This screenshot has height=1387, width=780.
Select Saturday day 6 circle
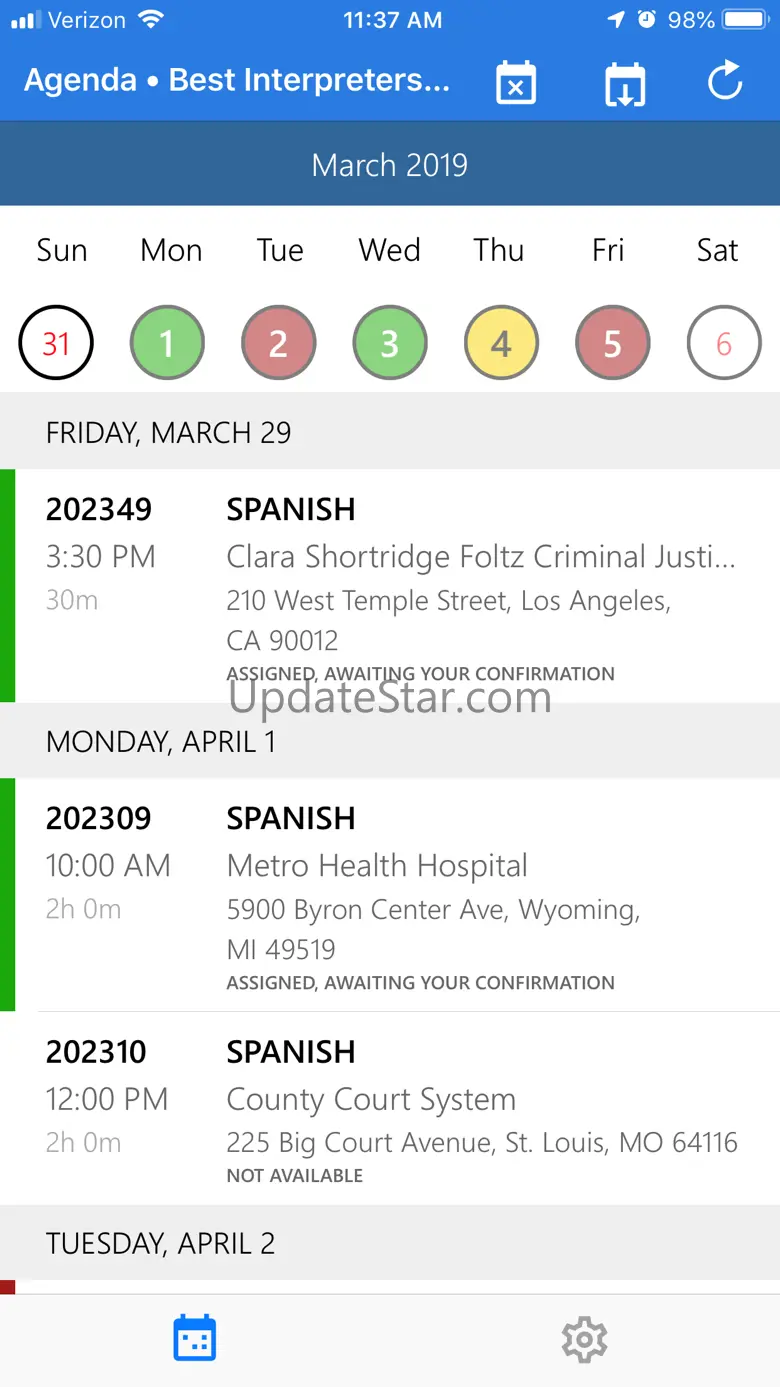[x=724, y=344]
